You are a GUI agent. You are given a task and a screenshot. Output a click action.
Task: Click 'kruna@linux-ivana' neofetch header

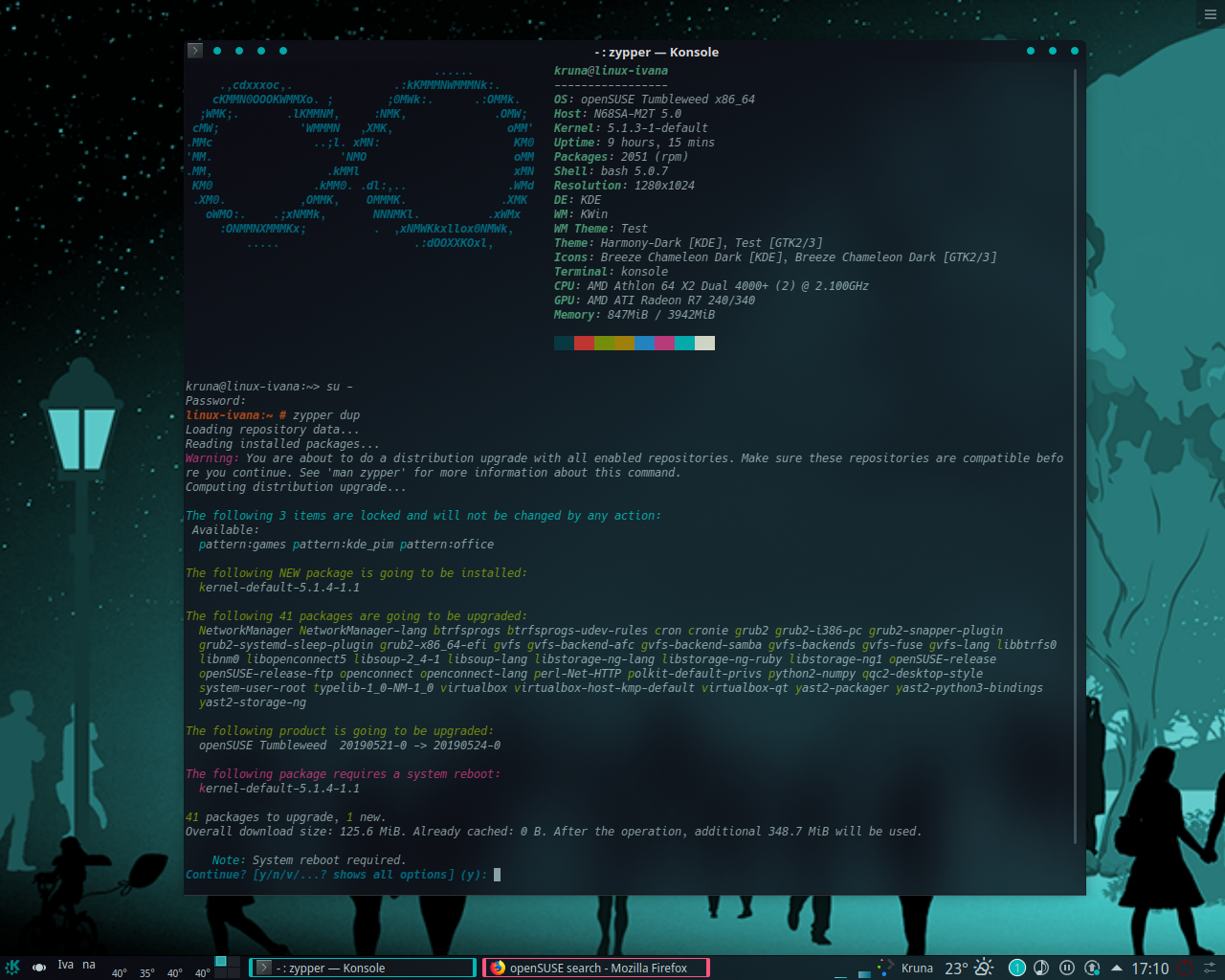[x=611, y=71]
